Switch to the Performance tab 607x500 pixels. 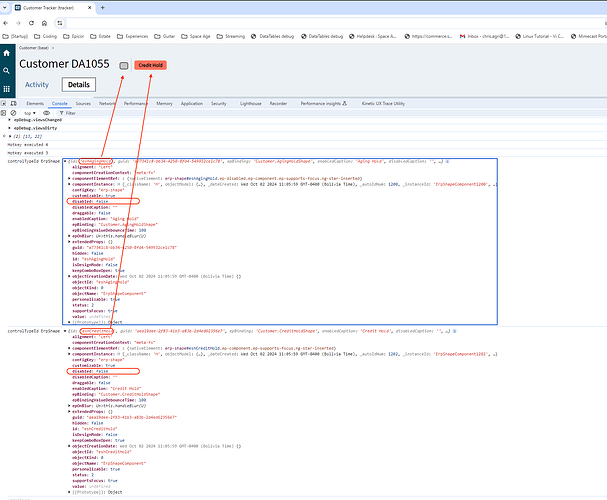(136, 104)
